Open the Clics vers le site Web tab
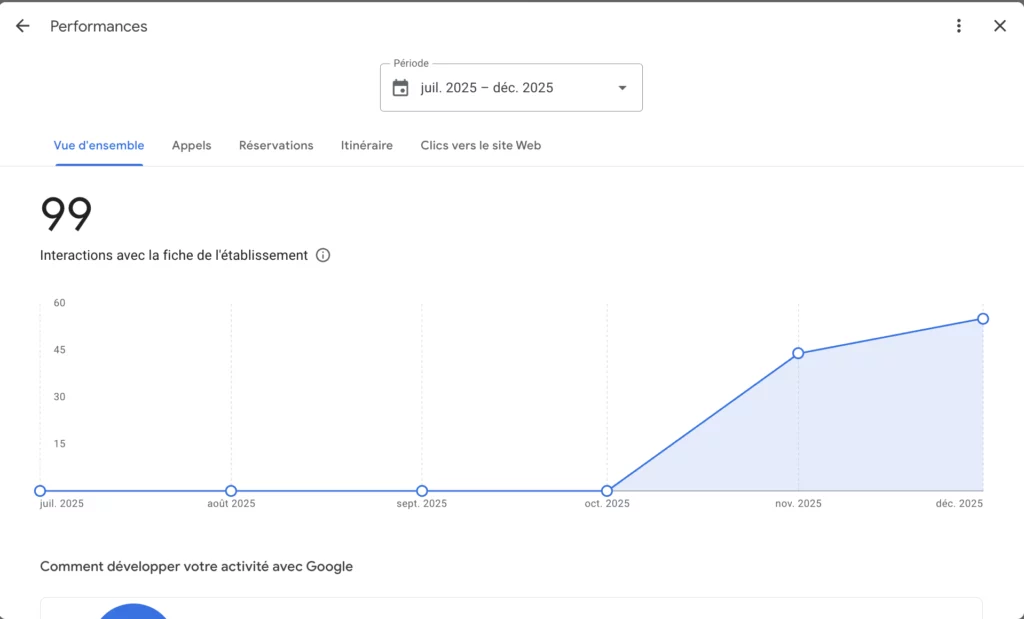This screenshot has height=619, width=1024. (x=480, y=145)
